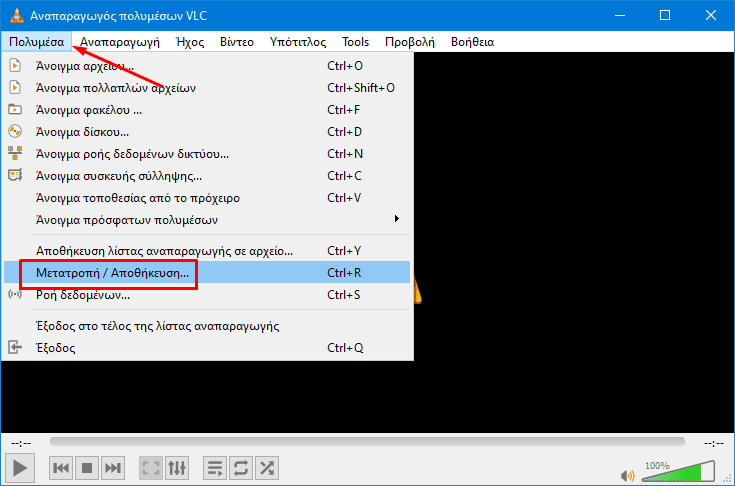
Task: Expand Άνοιγμα πρόσφατων πολυμέσων submenu
Action: coord(207,220)
